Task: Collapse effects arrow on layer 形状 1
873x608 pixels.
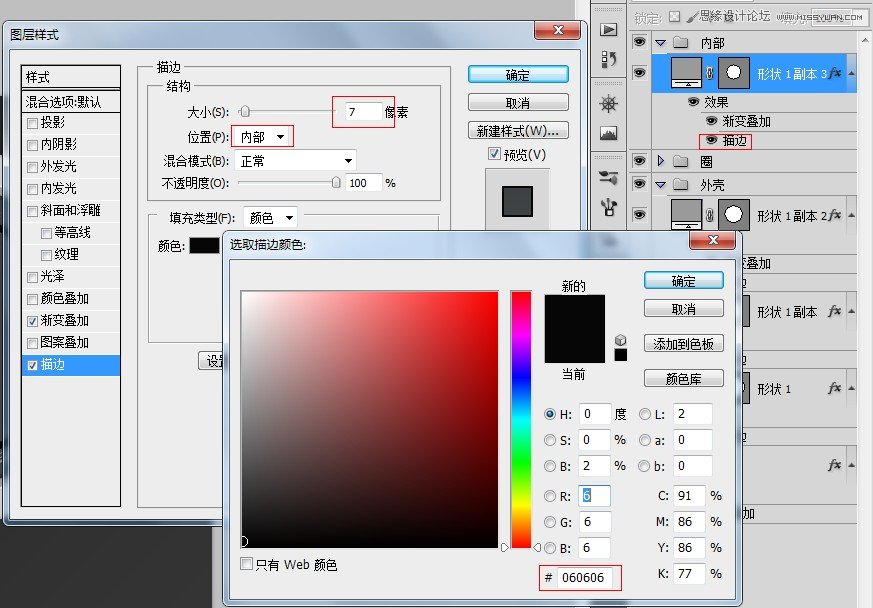Action: (851, 388)
